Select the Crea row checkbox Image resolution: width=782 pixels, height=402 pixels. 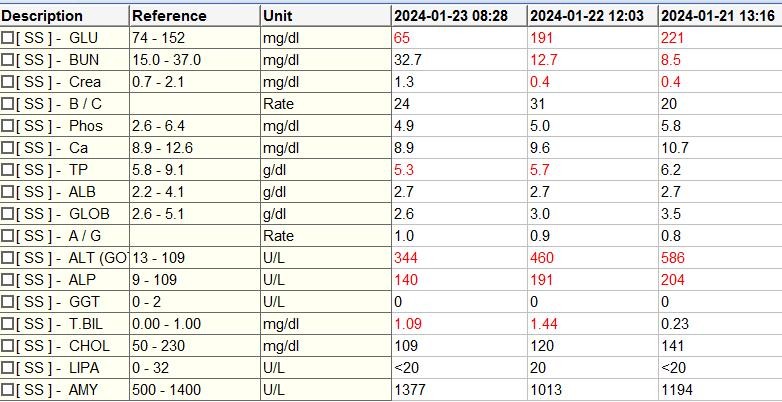tap(7, 82)
